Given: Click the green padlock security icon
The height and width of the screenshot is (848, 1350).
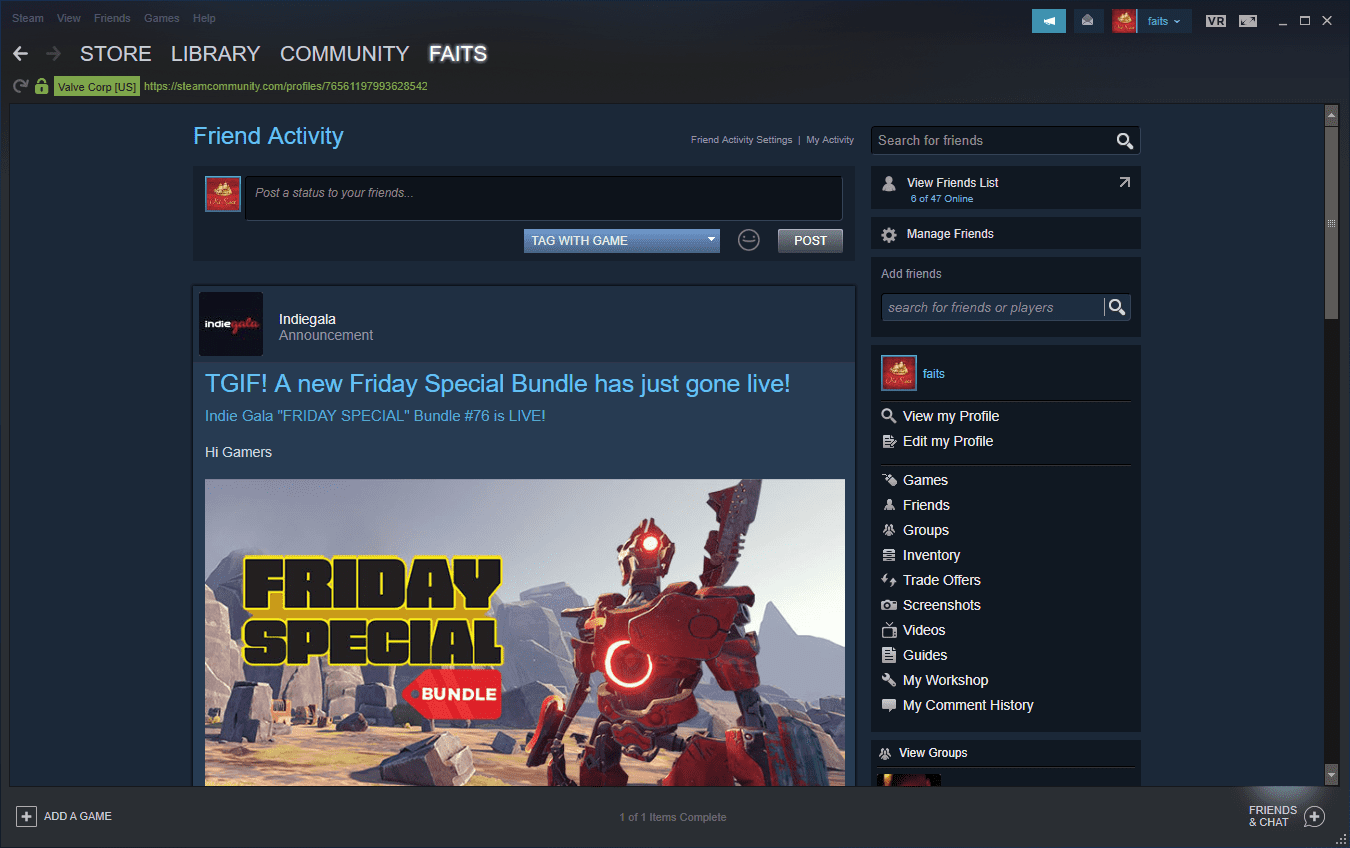Looking at the screenshot, I should tap(41, 87).
